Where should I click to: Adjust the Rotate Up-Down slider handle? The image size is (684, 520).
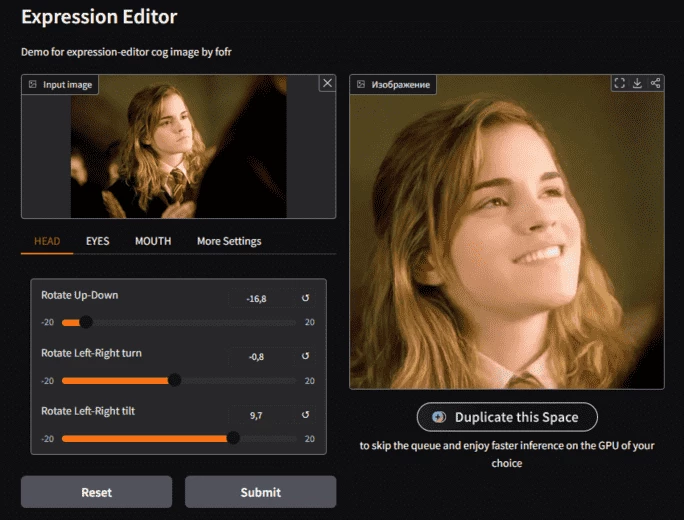tap(86, 322)
